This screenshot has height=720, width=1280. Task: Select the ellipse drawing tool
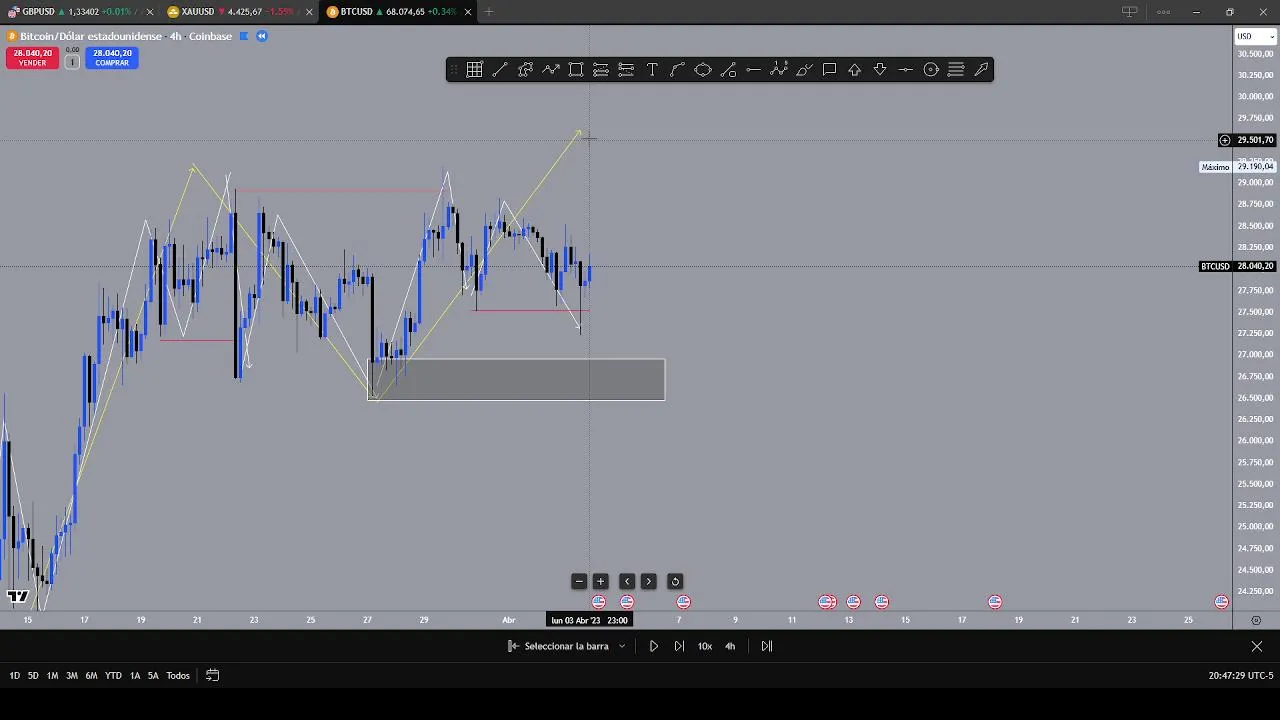(x=703, y=69)
